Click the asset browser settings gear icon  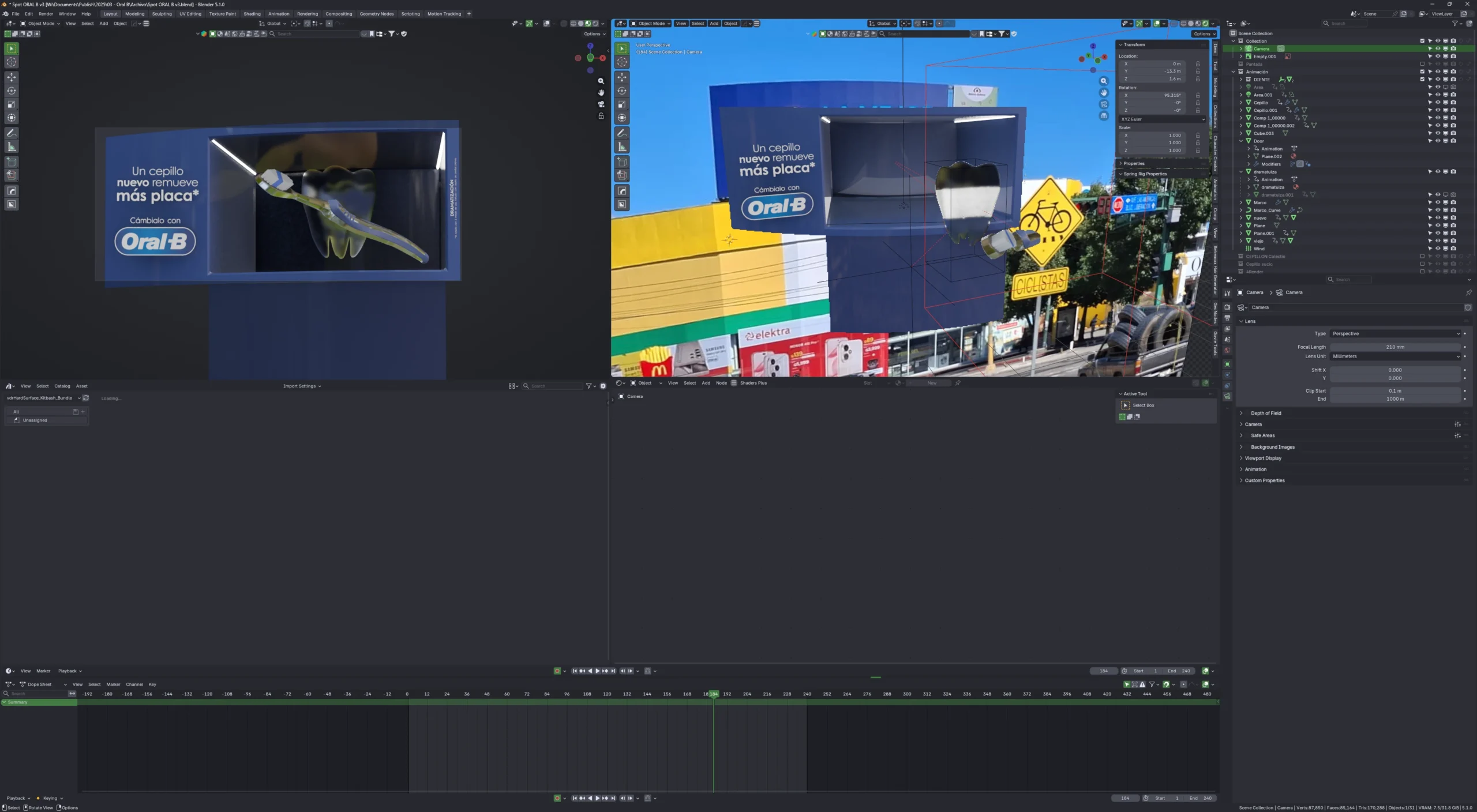click(603, 386)
